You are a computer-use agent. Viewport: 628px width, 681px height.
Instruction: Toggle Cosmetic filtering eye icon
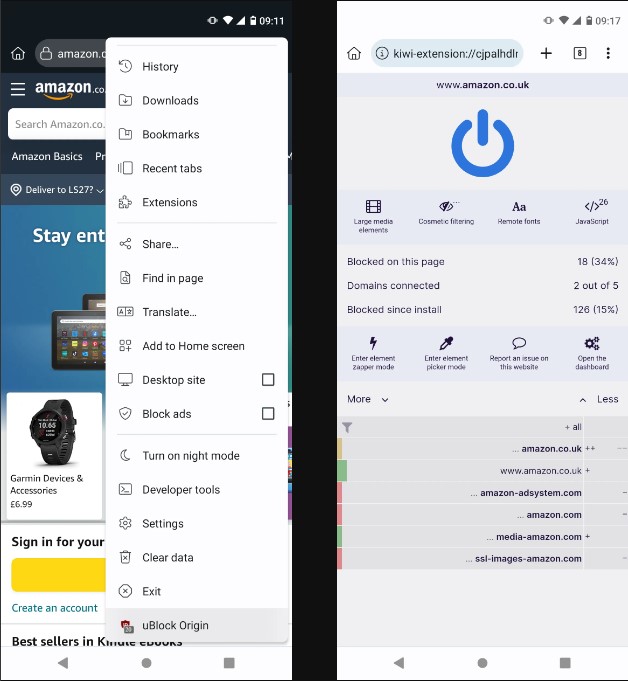447,207
